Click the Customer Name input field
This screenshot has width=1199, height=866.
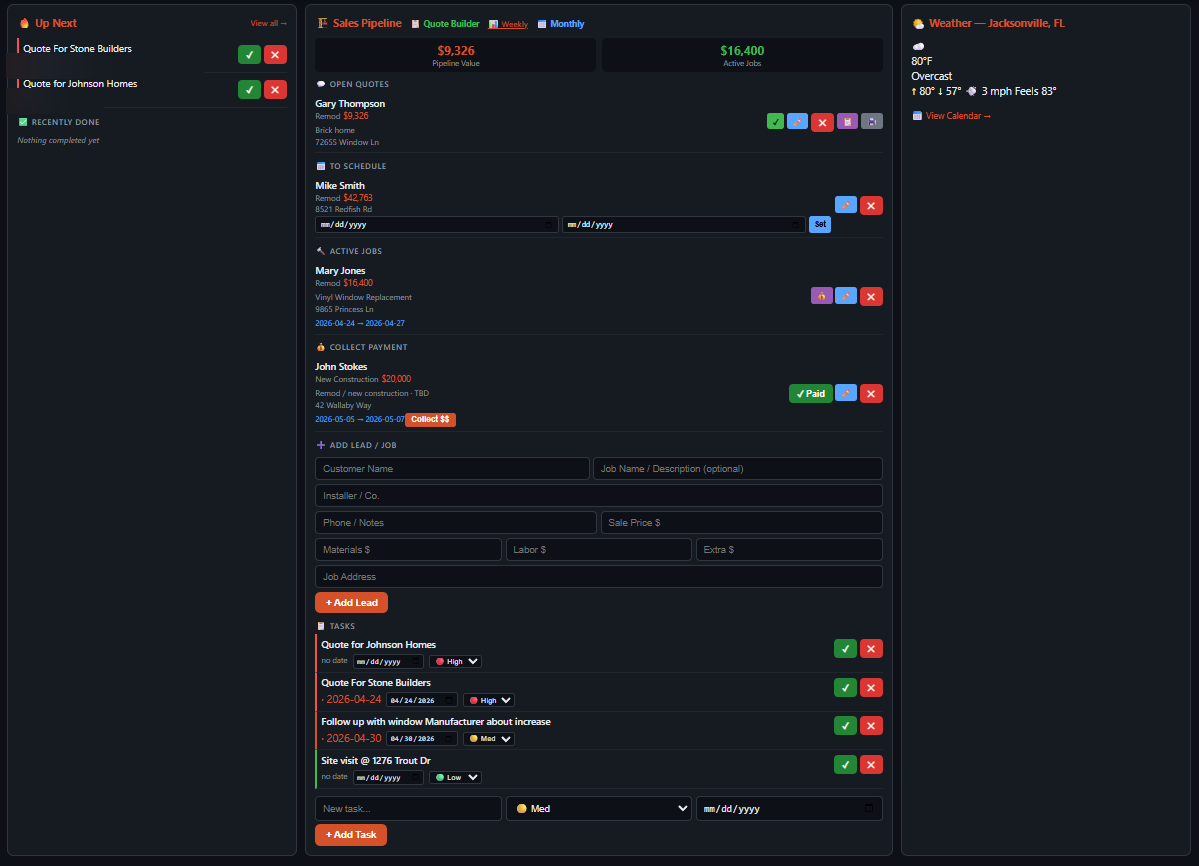(x=452, y=469)
